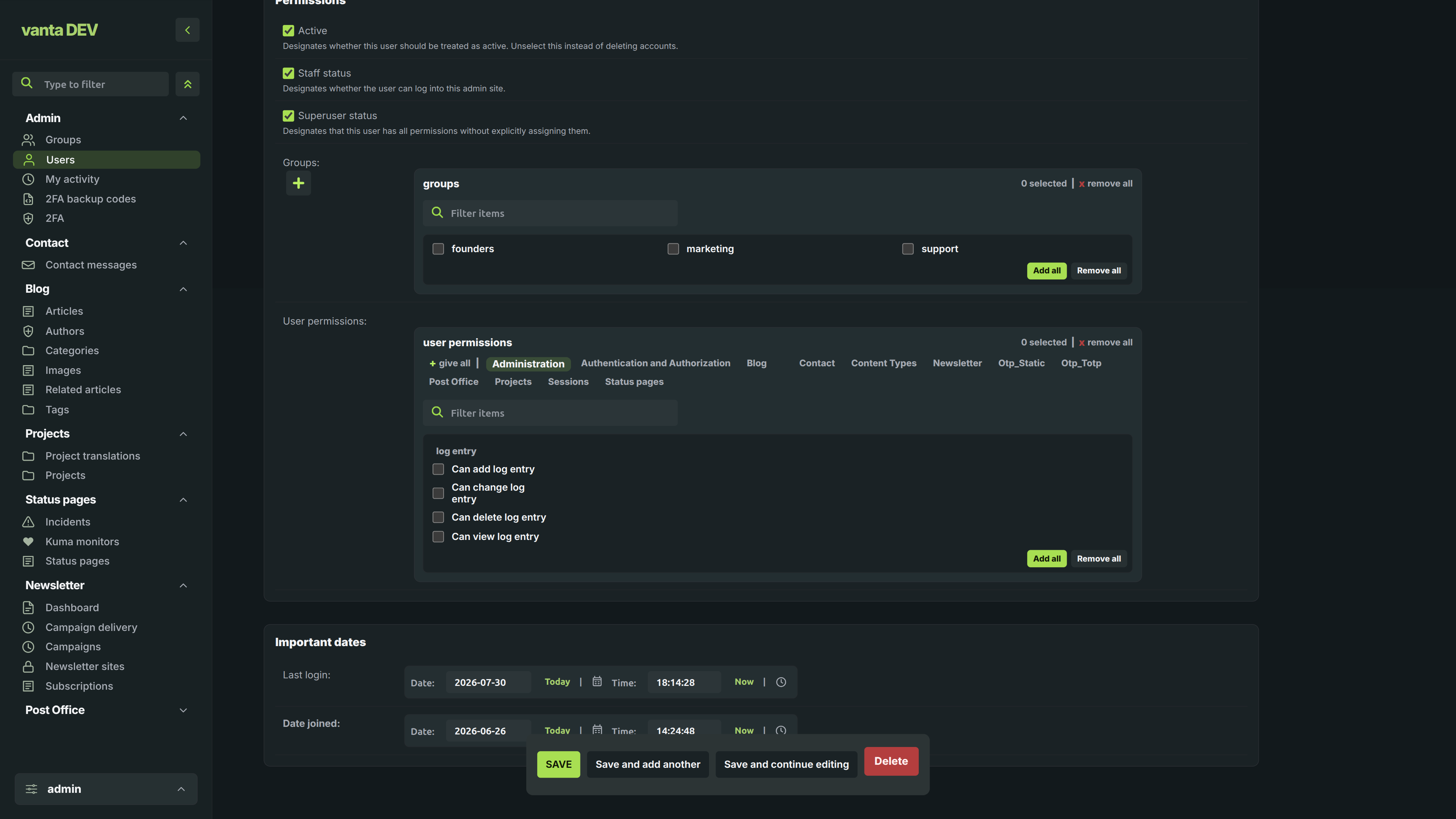Screen dimensions: 1456x819
Task: Click the Groups people icon in sidebar
Action: click(28, 140)
